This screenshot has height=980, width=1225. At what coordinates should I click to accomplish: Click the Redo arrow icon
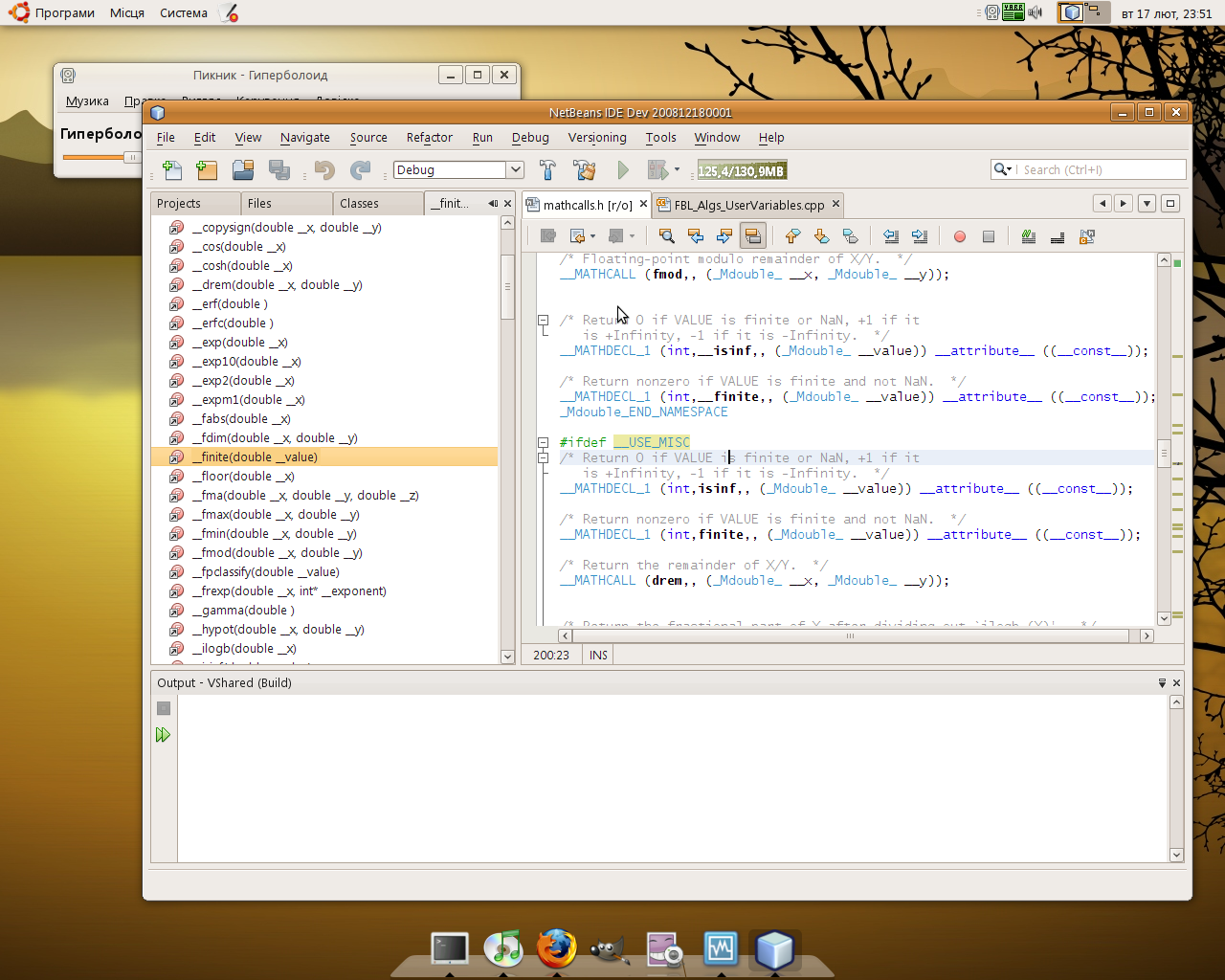click(360, 170)
